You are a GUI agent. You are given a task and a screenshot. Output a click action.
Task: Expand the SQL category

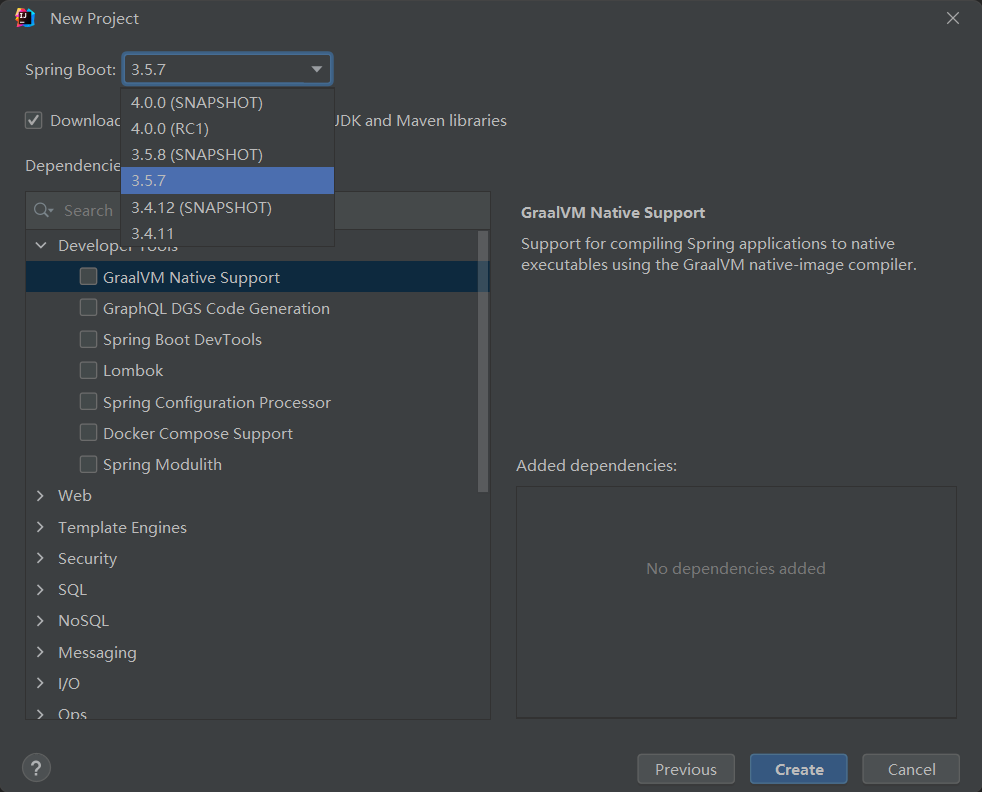click(41, 589)
